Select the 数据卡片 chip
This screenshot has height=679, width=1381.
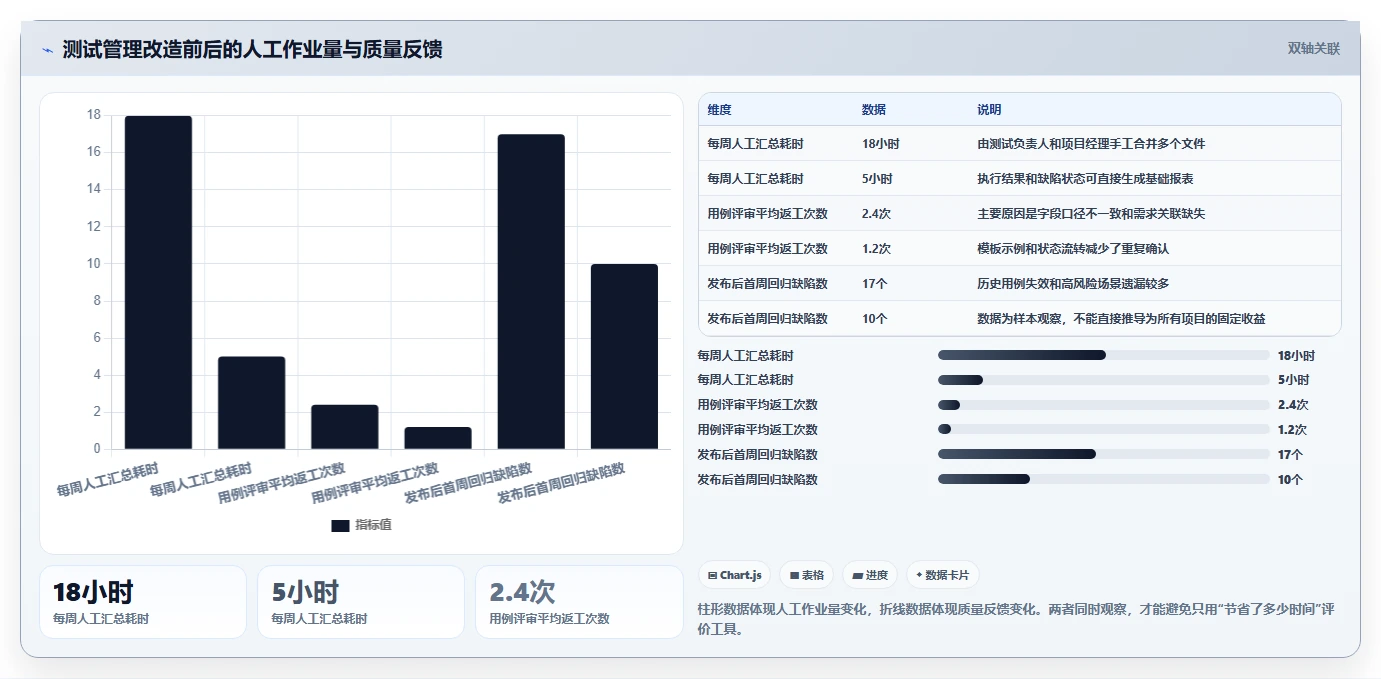coord(942,575)
